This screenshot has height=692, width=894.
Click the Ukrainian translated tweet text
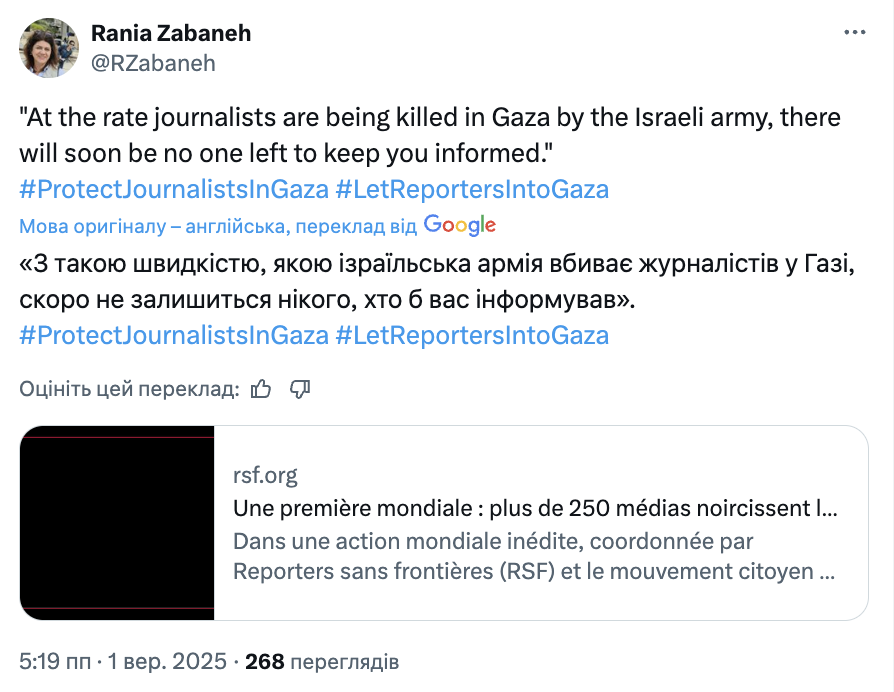click(x=430, y=282)
